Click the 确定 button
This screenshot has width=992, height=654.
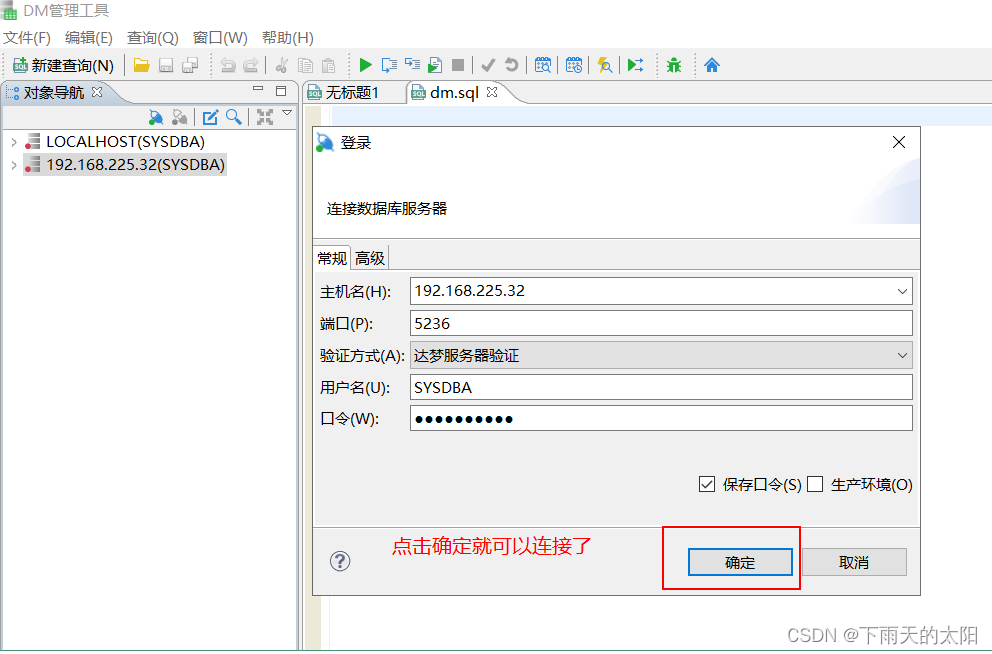tap(740, 562)
